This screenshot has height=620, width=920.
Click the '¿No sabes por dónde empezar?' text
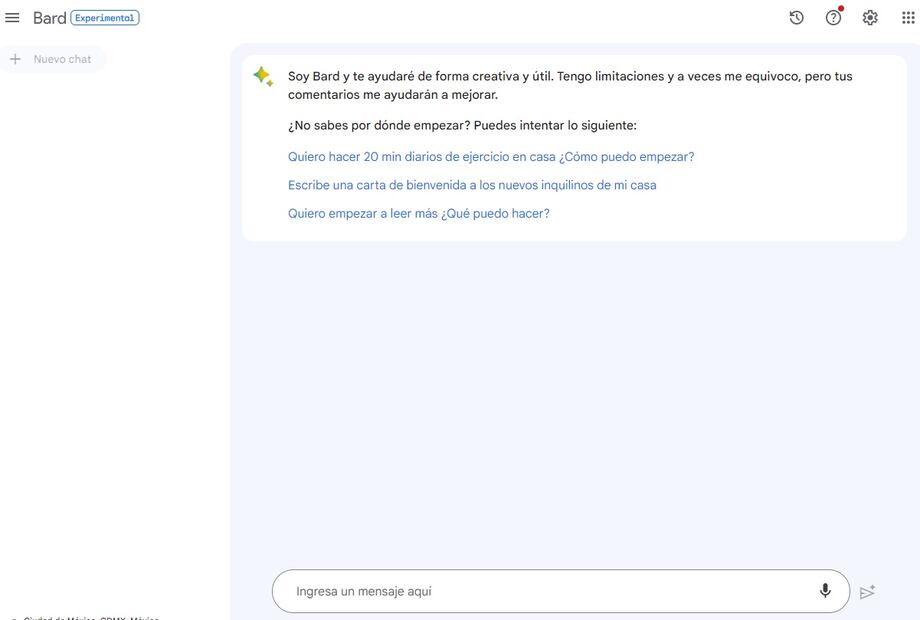tap(462, 125)
